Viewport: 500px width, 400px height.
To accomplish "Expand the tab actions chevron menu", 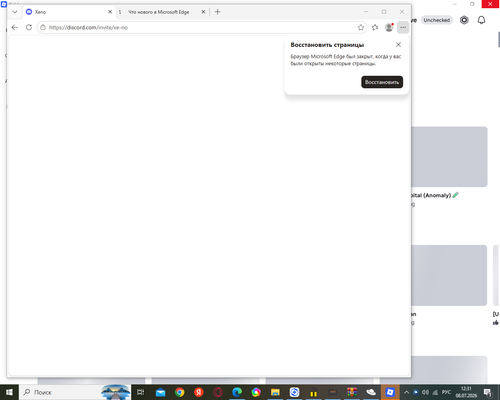I will tap(15, 12).
